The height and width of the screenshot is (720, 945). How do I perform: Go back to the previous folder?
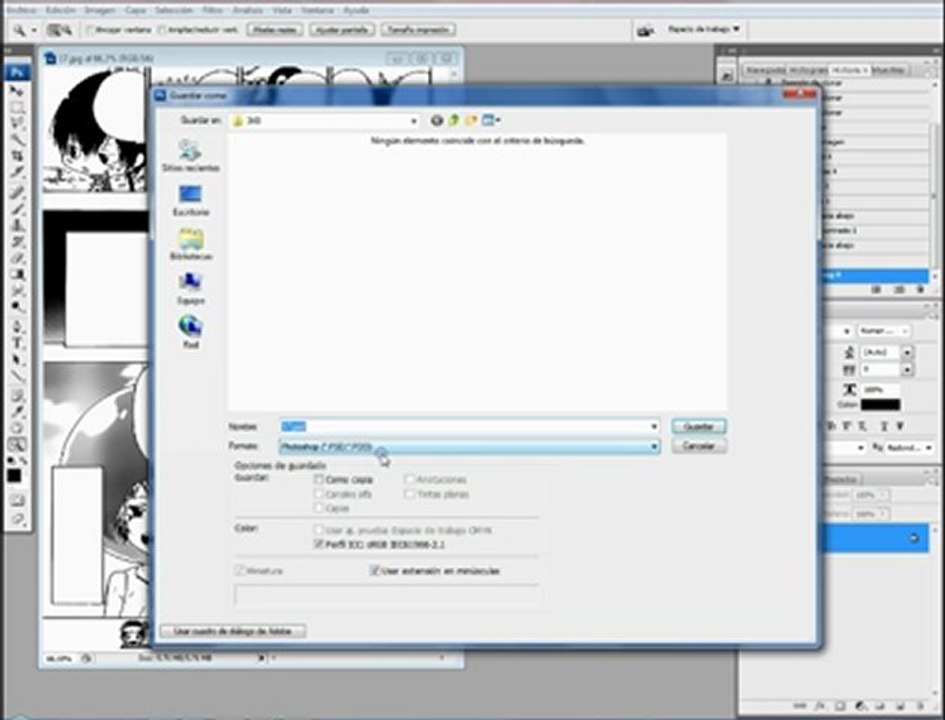tap(437, 121)
